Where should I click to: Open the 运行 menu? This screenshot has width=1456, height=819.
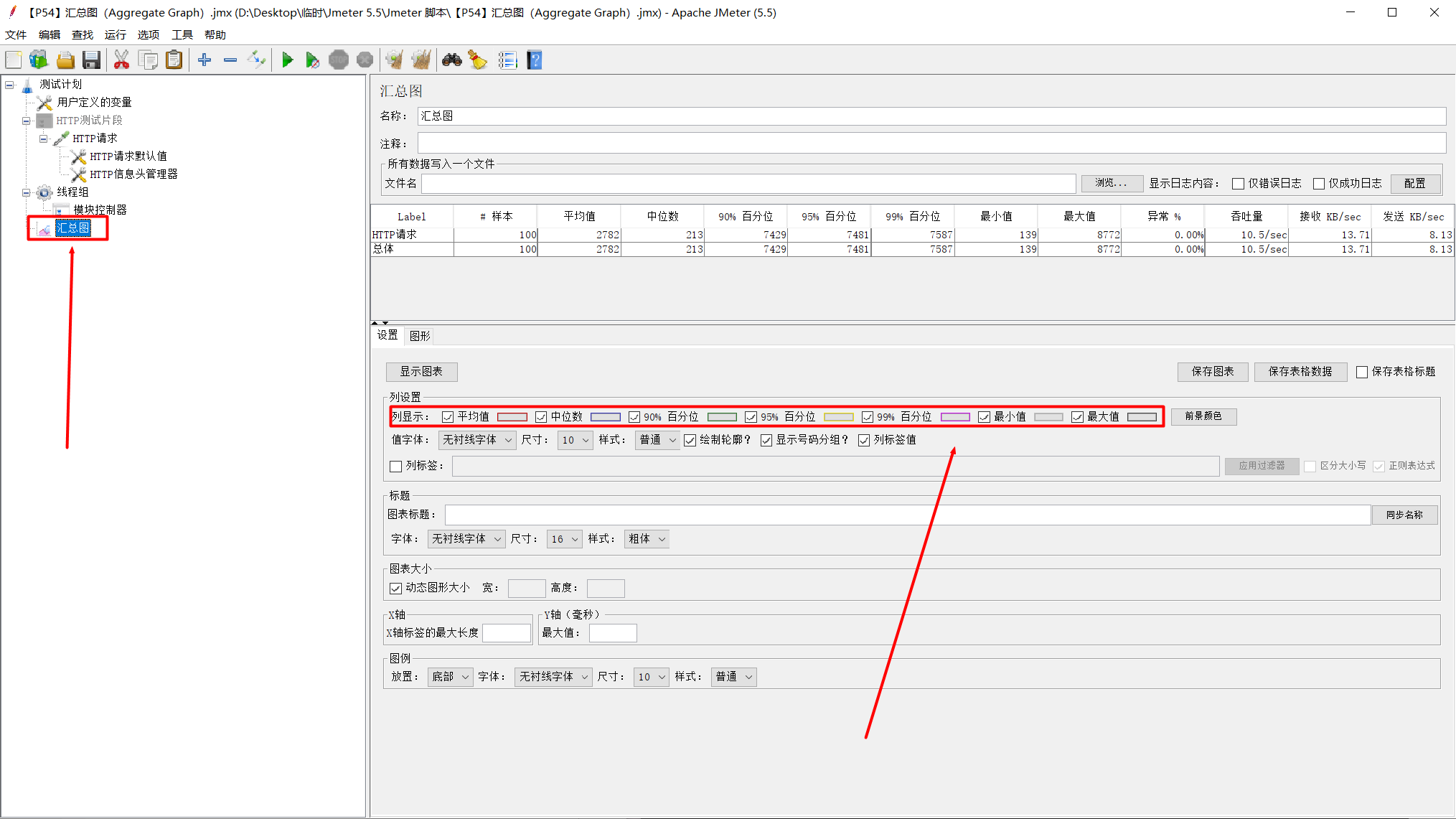coord(115,34)
